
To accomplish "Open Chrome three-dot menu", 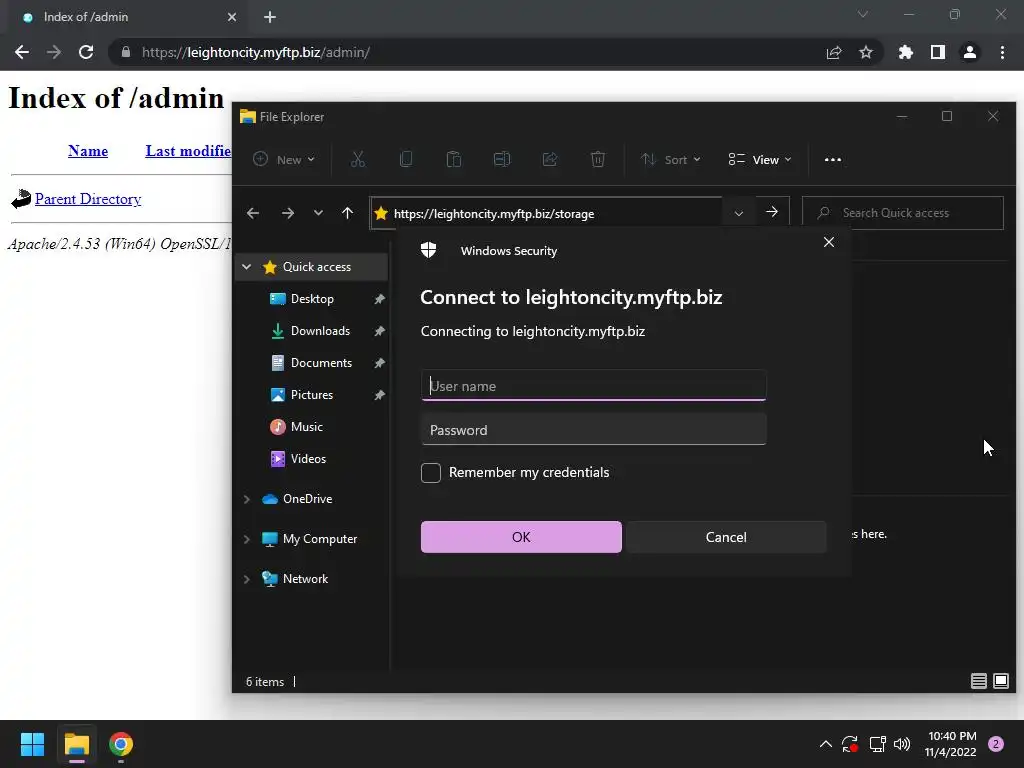I will point(1002,52).
